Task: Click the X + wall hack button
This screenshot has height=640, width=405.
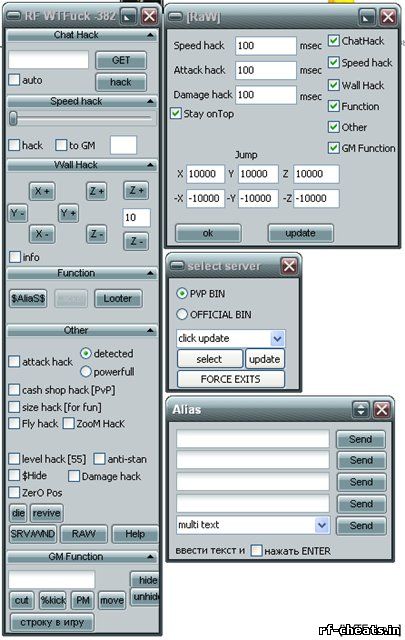Action: (42, 191)
